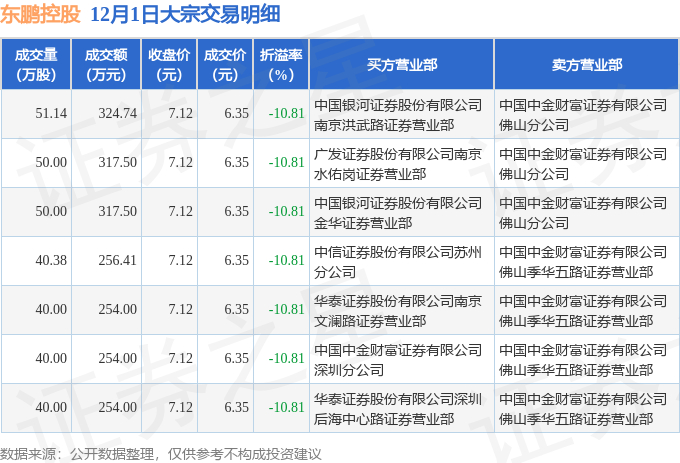Click closing price '7.12' in the 后海中心路 row
Viewport: 680px width, 463px height.
click(x=180, y=408)
